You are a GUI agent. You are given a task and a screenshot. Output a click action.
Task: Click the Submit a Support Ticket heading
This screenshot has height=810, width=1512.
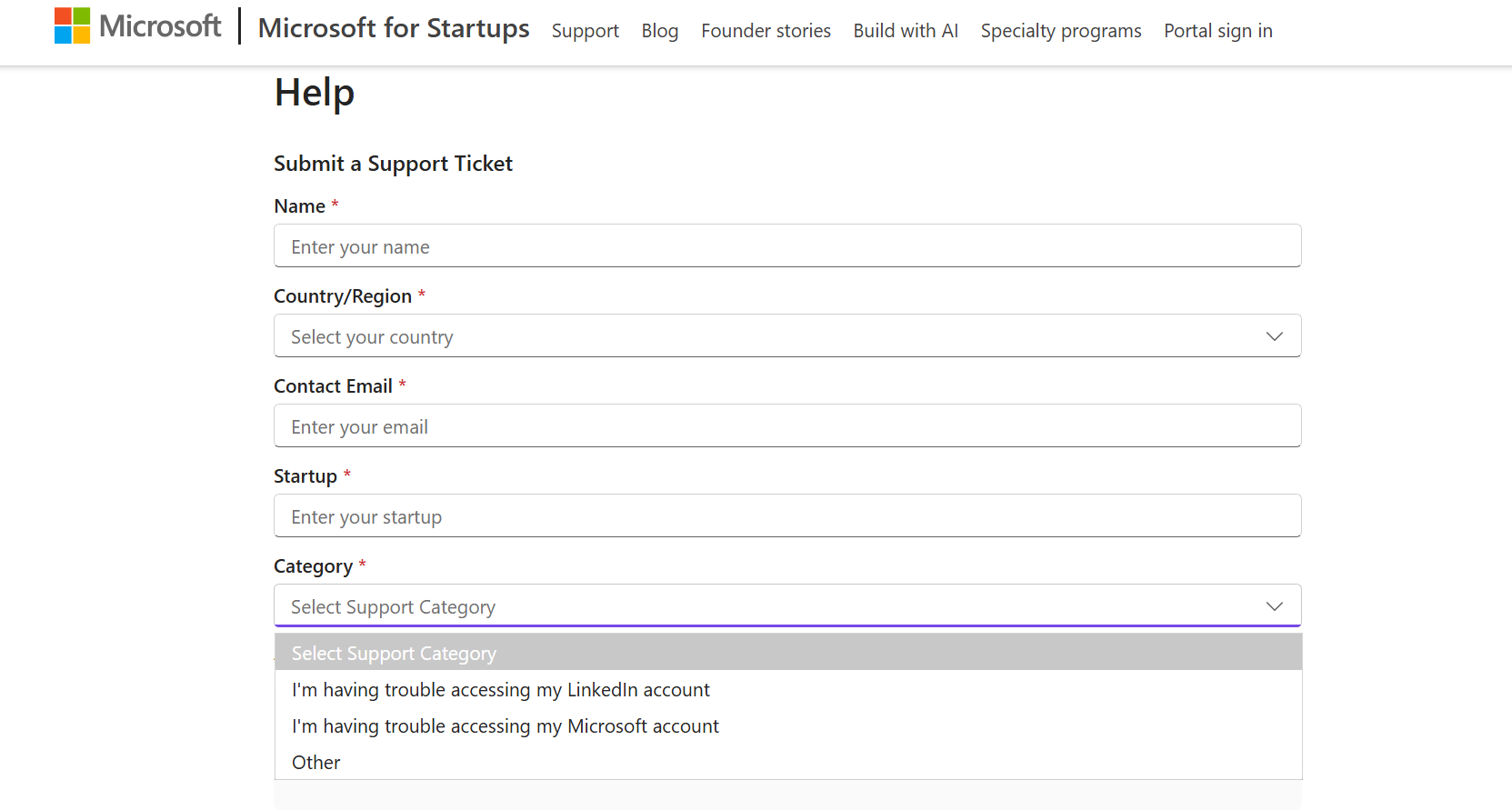[393, 164]
